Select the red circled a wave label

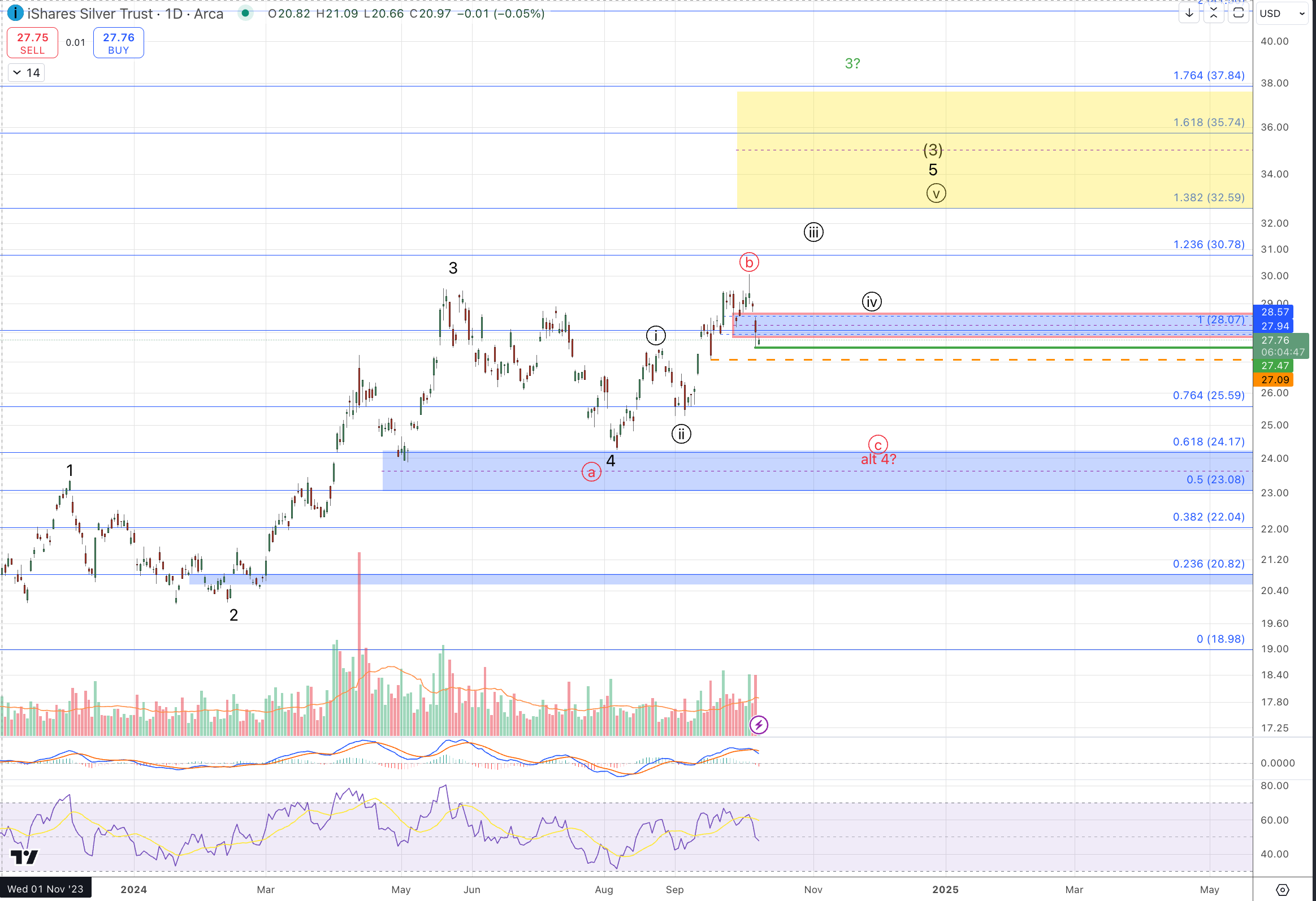(591, 472)
